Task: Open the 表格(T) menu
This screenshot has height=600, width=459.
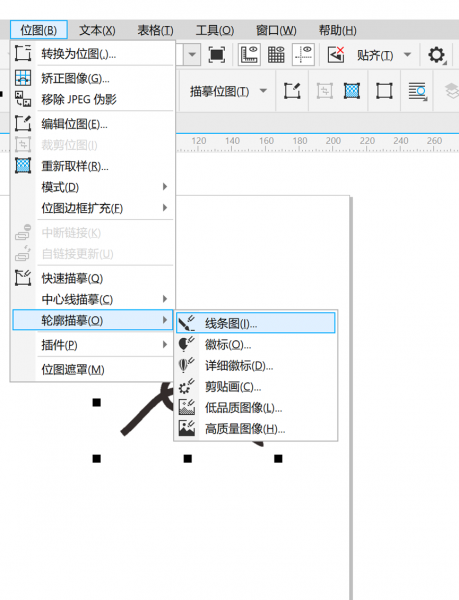Action: point(155,30)
